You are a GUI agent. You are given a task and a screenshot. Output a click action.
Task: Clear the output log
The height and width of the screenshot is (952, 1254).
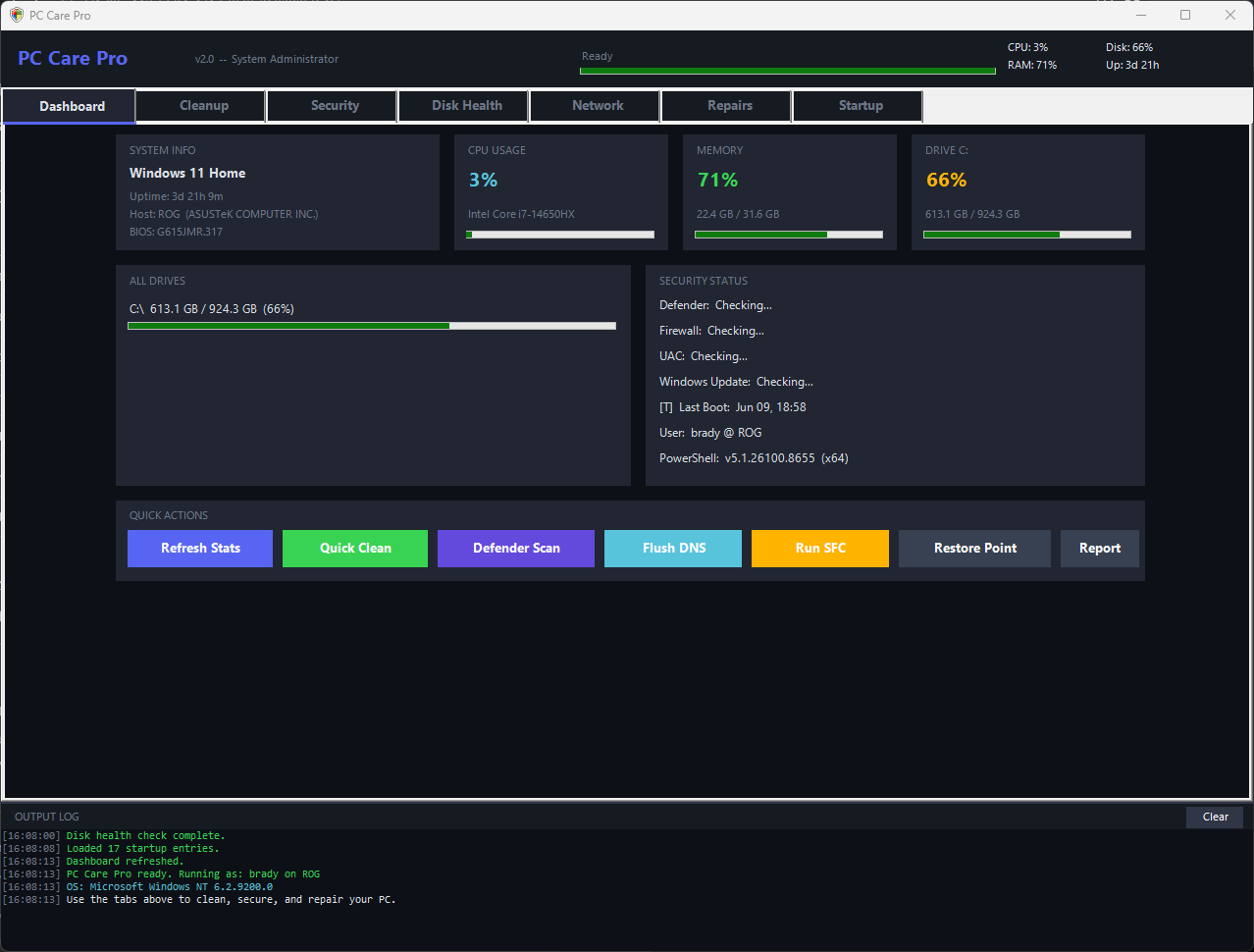(x=1215, y=817)
